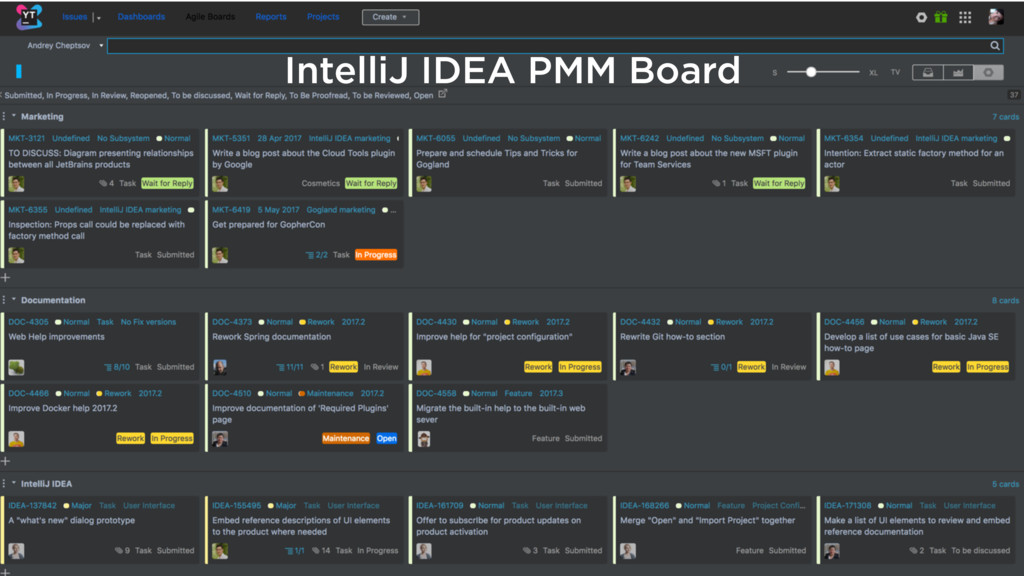Switch to the backlog view icon
The image size is (1024, 576).
click(x=927, y=72)
